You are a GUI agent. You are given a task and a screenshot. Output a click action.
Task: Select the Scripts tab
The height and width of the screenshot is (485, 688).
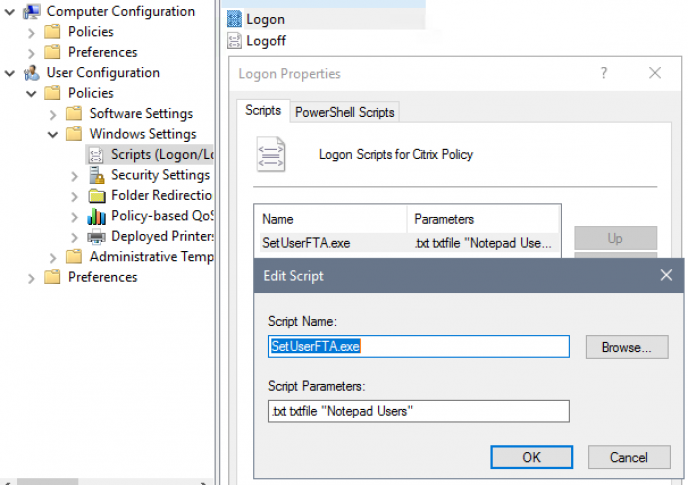pos(263,111)
